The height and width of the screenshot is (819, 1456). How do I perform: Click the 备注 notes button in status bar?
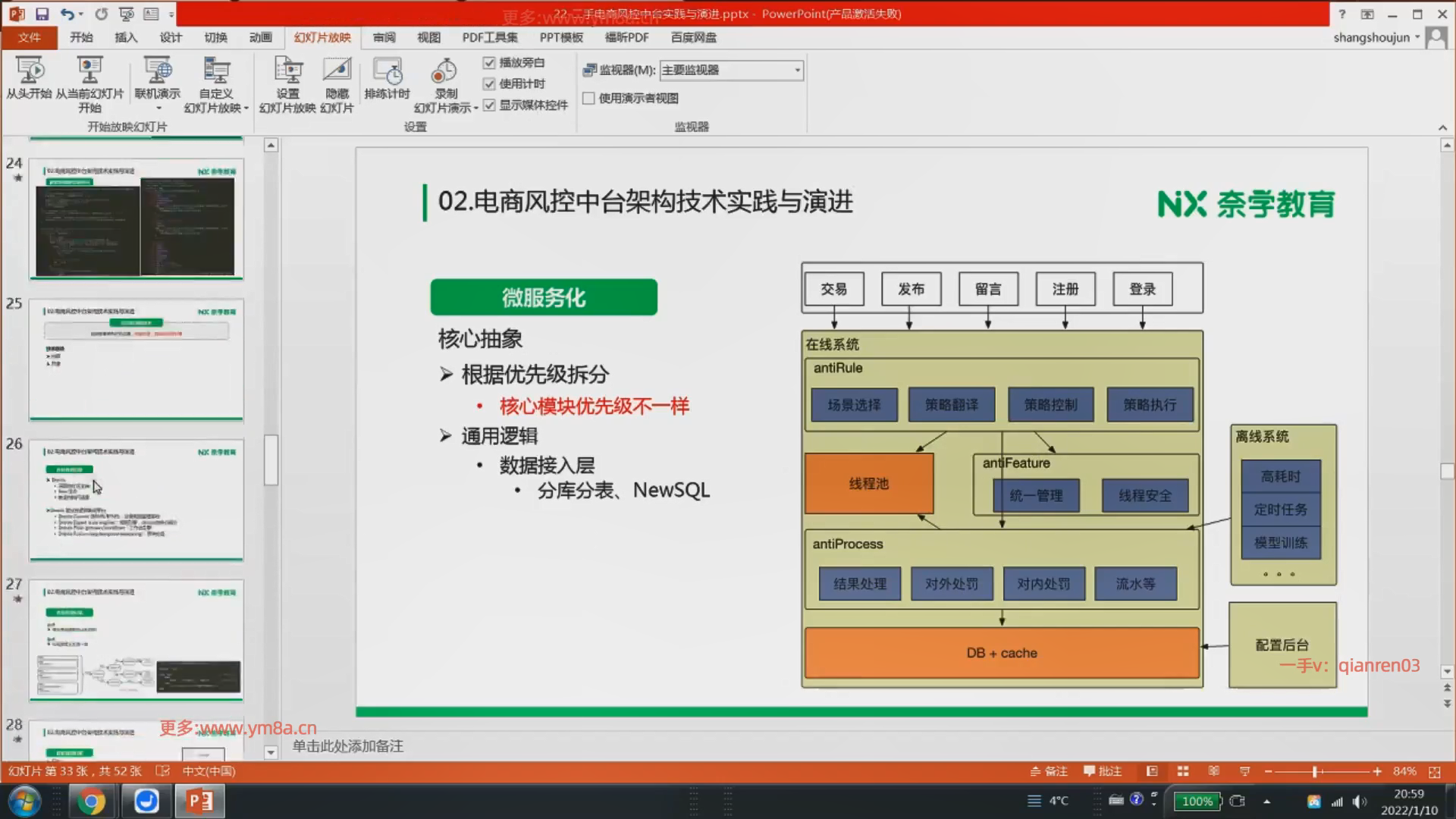coord(1049,771)
